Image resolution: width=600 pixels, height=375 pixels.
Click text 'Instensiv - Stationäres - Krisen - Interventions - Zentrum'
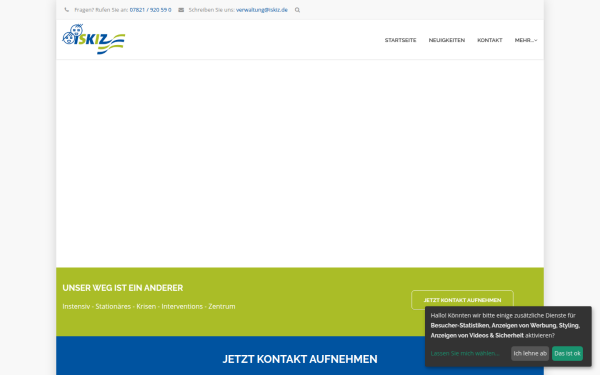pyautogui.click(x=149, y=307)
